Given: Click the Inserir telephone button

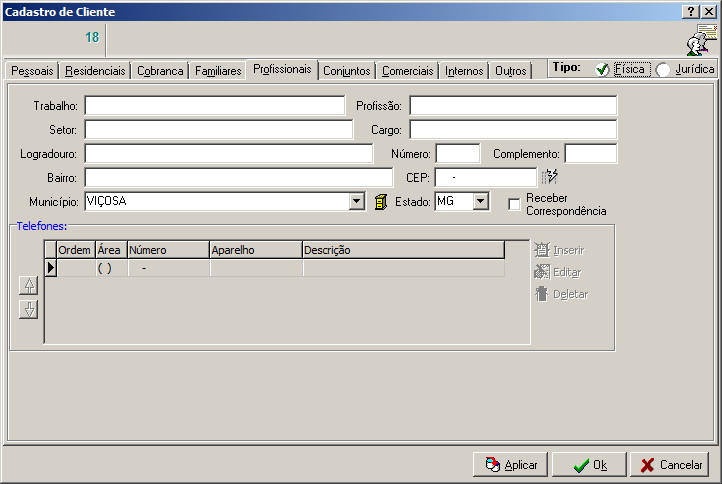Looking at the screenshot, I should [x=559, y=250].
